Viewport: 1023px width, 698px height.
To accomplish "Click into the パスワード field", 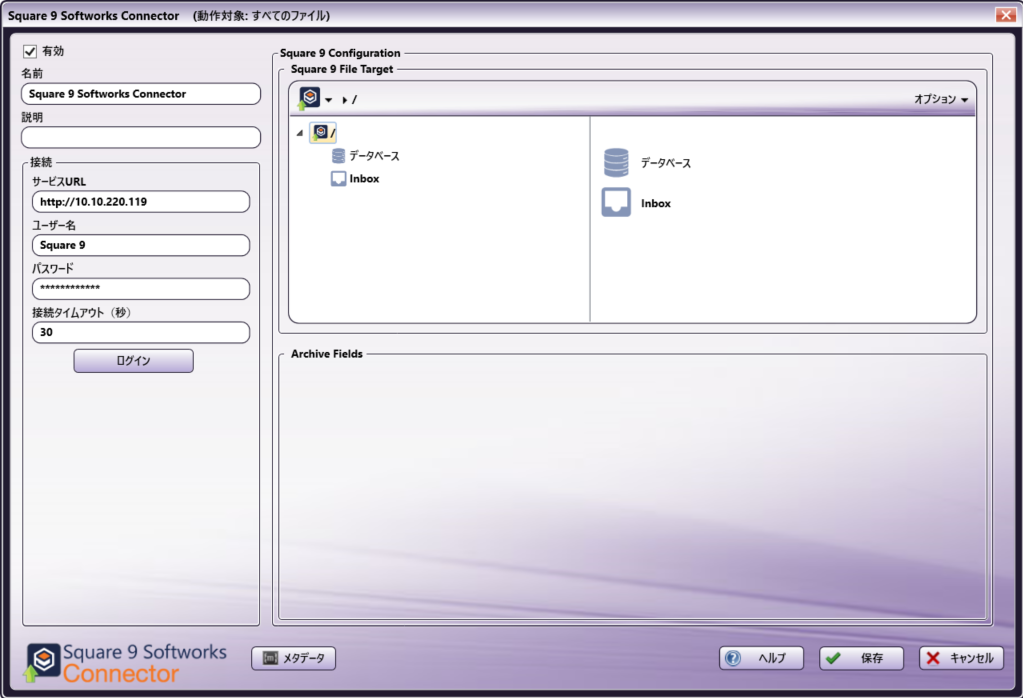I will pos(141,288).
